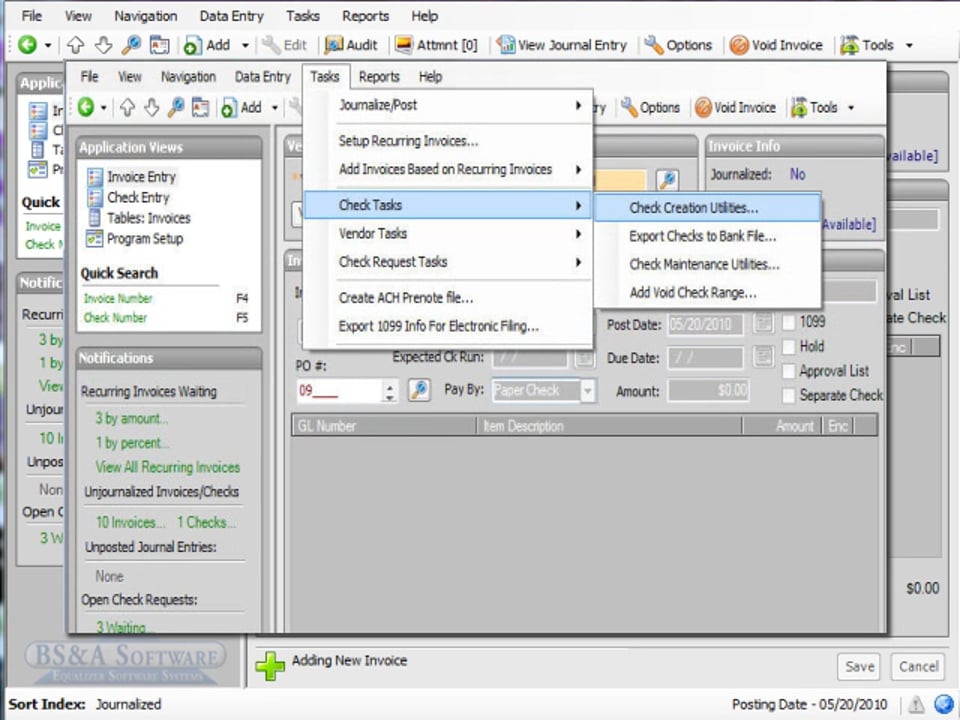Open Add dropdown arrow in outer toolbar
This screenshot has height=720, width=960.
tap(245, 45)
